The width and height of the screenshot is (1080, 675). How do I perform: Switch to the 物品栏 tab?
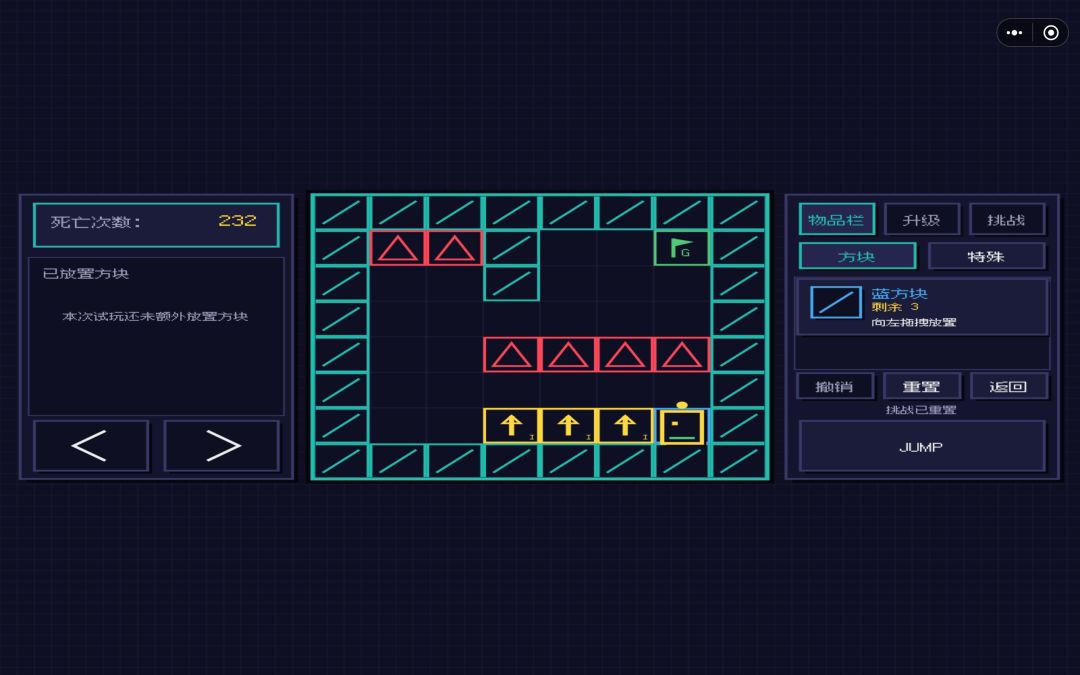837,220
